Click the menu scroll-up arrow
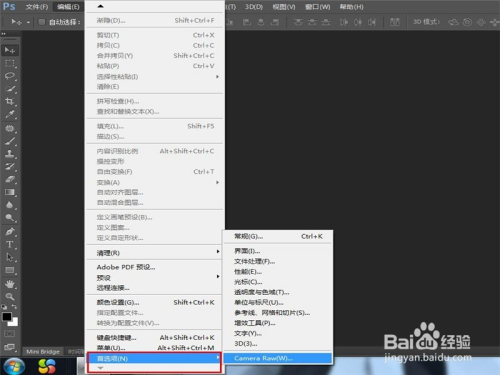Screen dimensions: 500x375 (100, 6)
